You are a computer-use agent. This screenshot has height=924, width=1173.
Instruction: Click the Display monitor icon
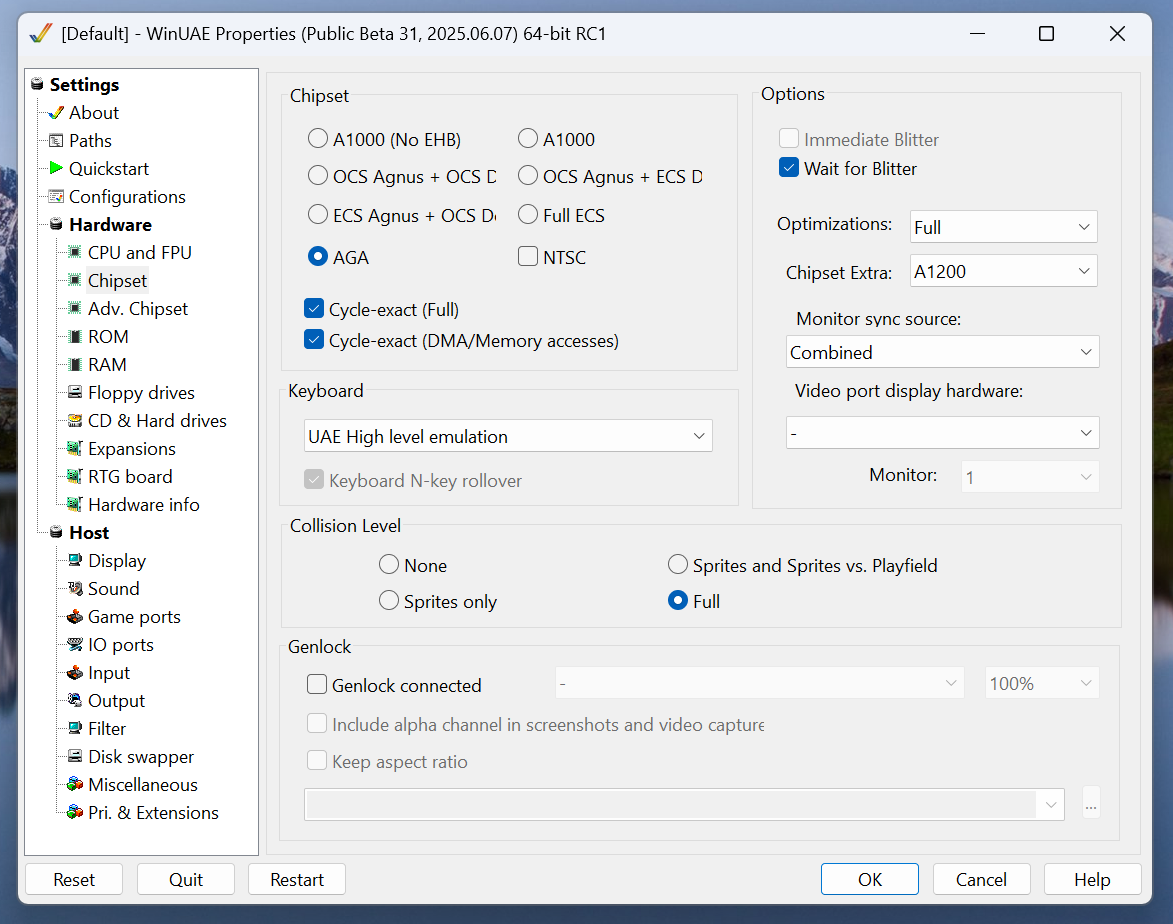click(x=75, y=560)
